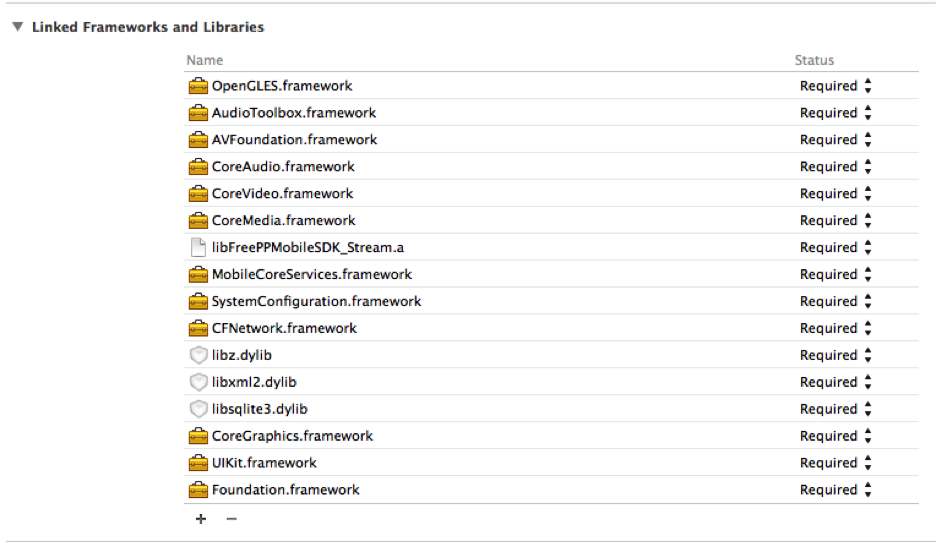Click the OpenGLES.framework toolbox icon

(198, 86)
